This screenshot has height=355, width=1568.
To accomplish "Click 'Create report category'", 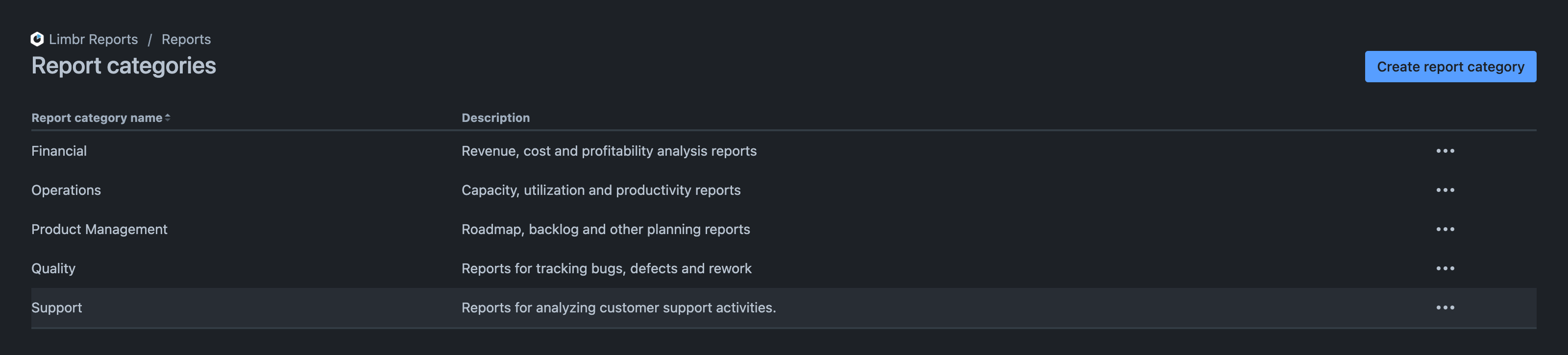I will 1450,66.
